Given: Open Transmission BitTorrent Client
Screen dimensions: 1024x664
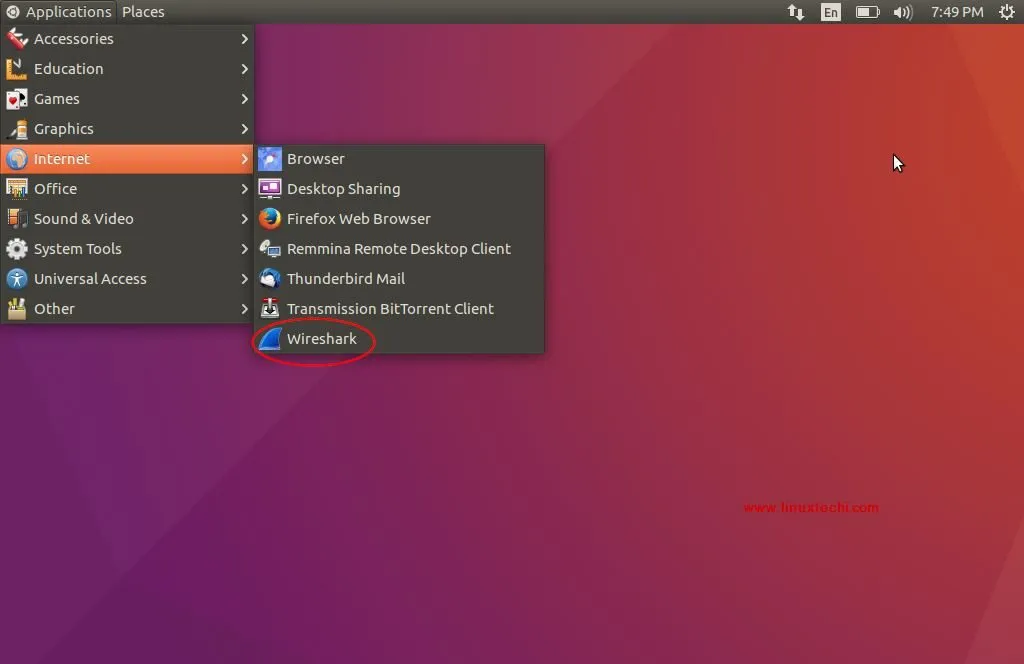Looking at the screenshot, I should (390, 308).
